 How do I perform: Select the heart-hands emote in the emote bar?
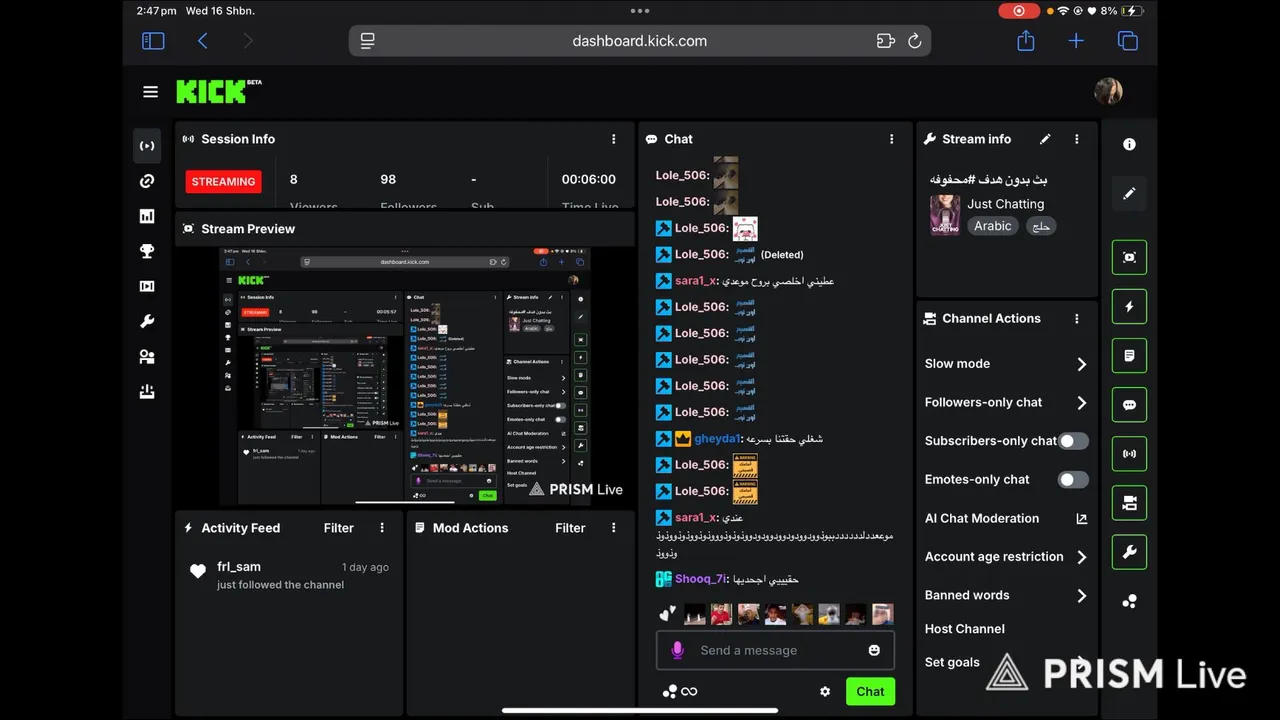(668, 614)
